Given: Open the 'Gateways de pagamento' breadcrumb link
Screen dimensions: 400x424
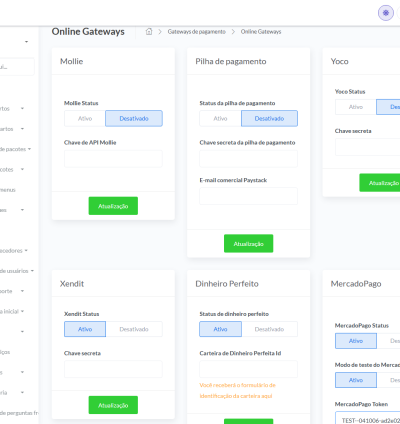Looking at the screenshot, I should (x=197, y=32).
